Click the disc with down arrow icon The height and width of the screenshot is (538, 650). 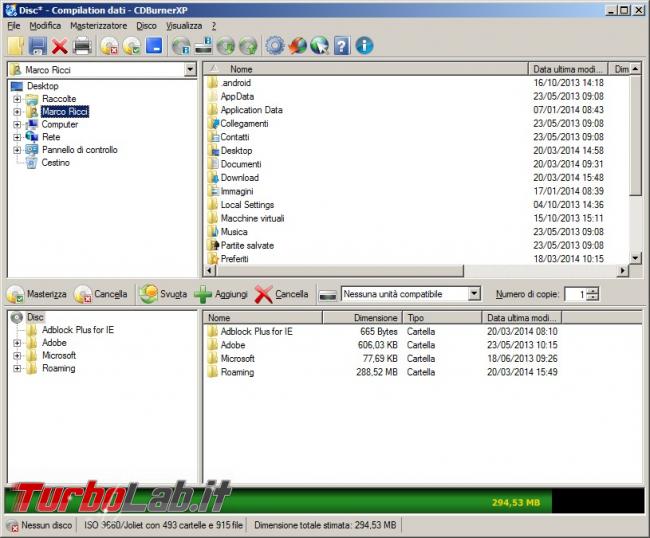coord(226,46)
